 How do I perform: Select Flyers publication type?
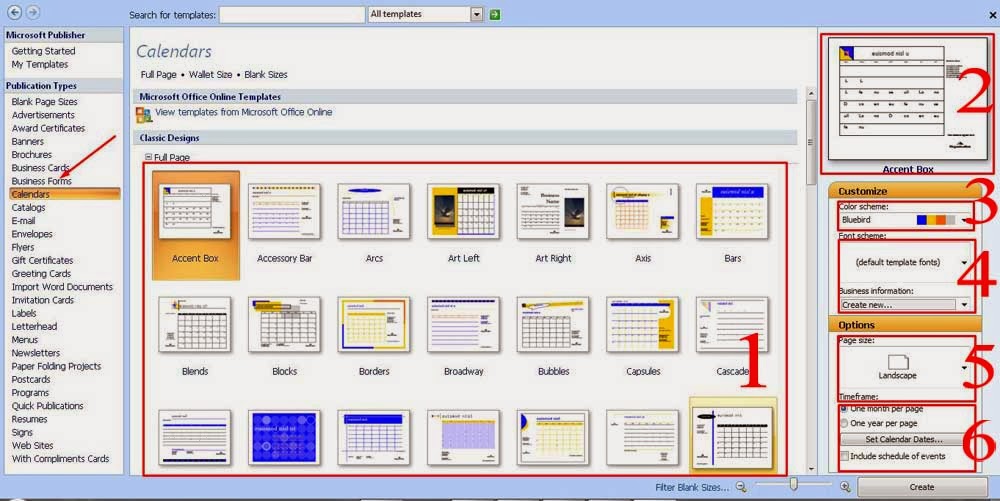click(23, 247)
